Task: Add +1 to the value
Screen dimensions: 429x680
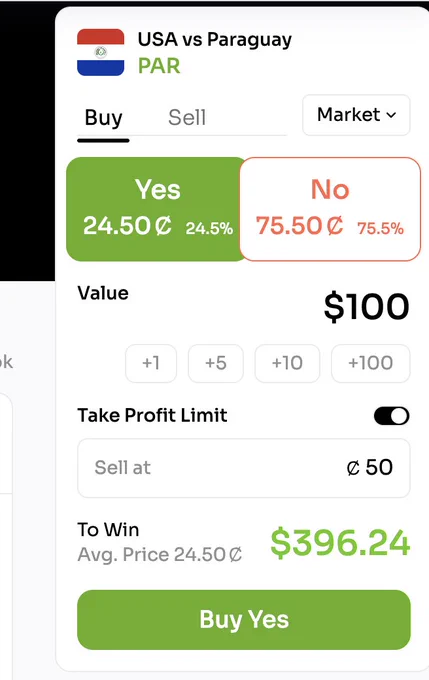Action: click(x=151, y=363)
